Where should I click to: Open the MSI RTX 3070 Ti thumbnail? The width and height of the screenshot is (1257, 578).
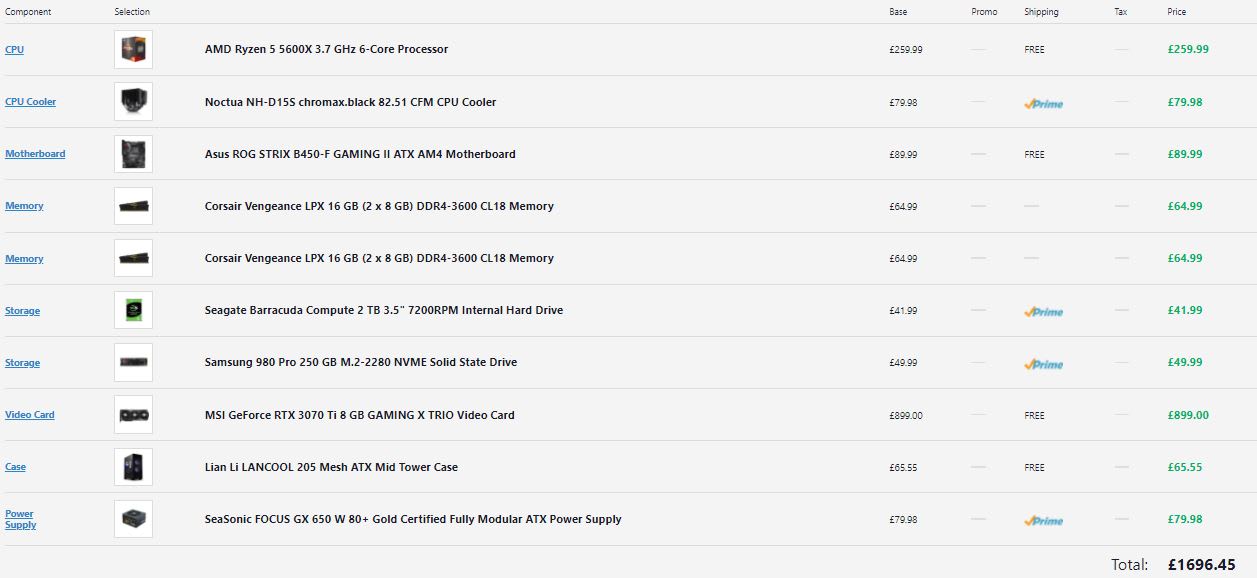pyautogui.click(x=133, y=415)
